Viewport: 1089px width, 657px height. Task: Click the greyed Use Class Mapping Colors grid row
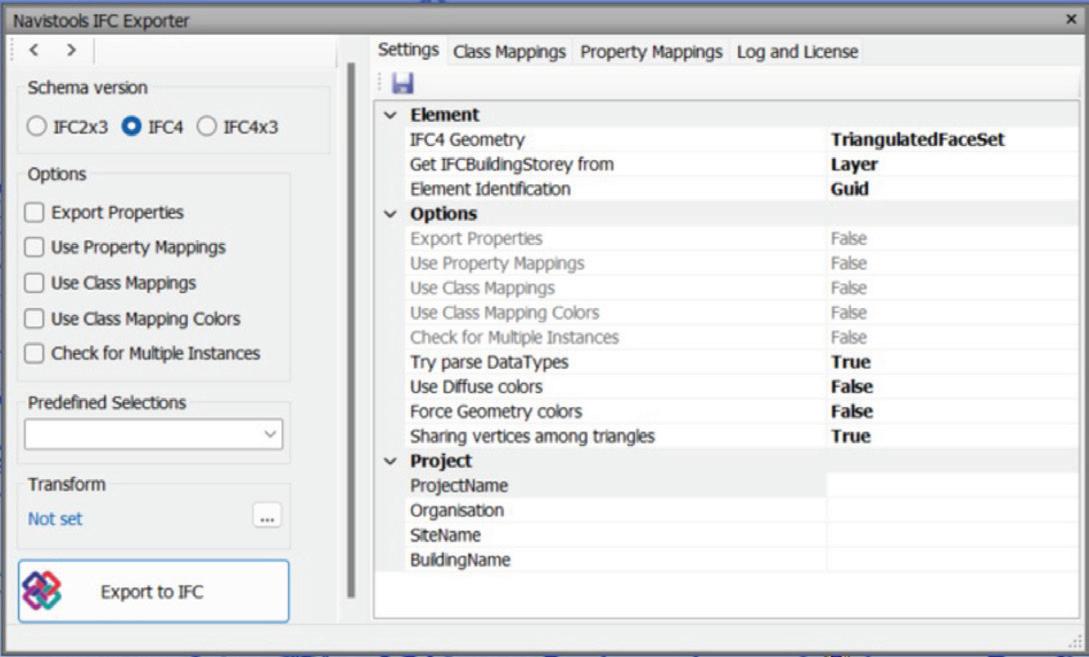click(741, 313)
